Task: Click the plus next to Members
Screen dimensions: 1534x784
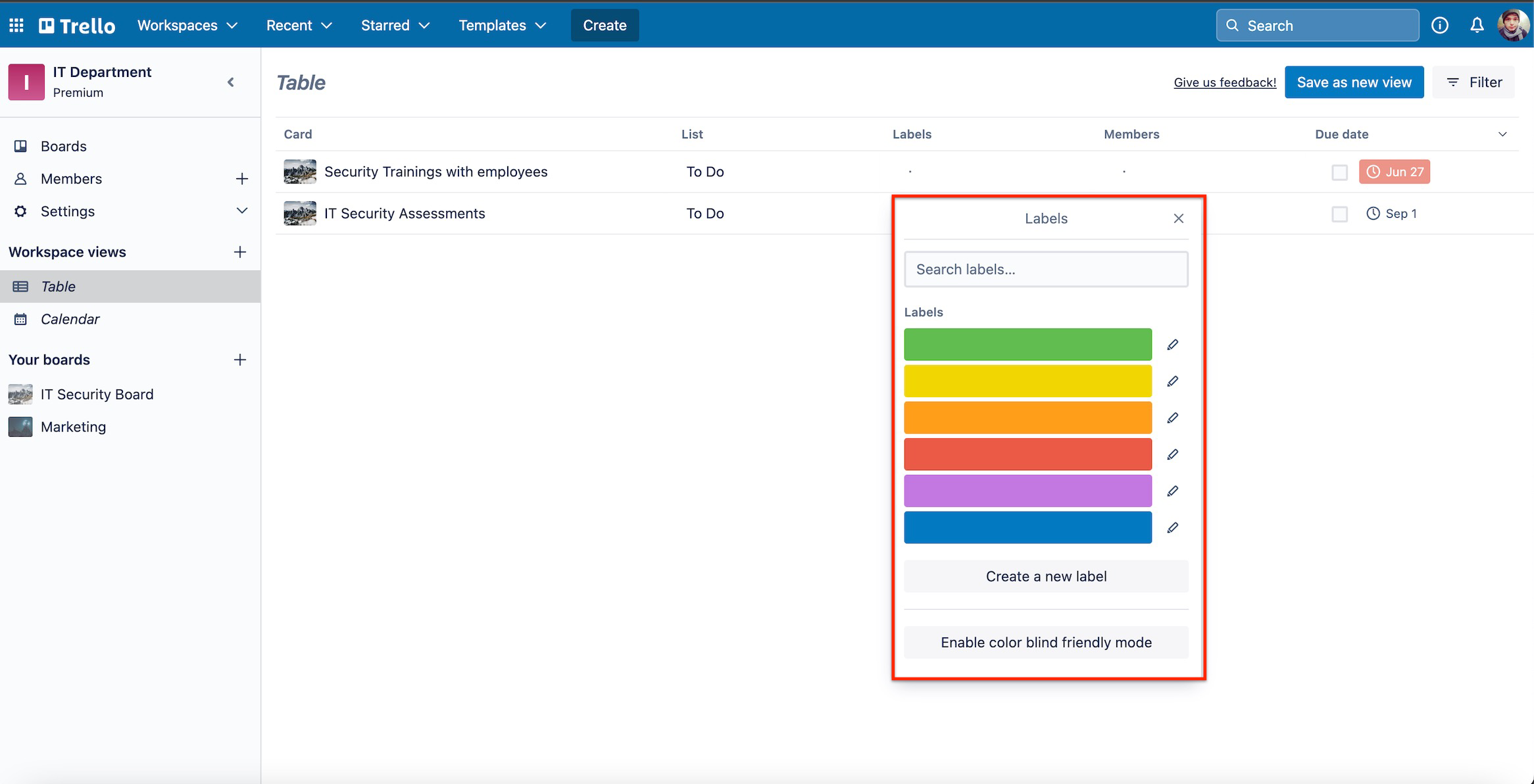Action: point(241,179)
